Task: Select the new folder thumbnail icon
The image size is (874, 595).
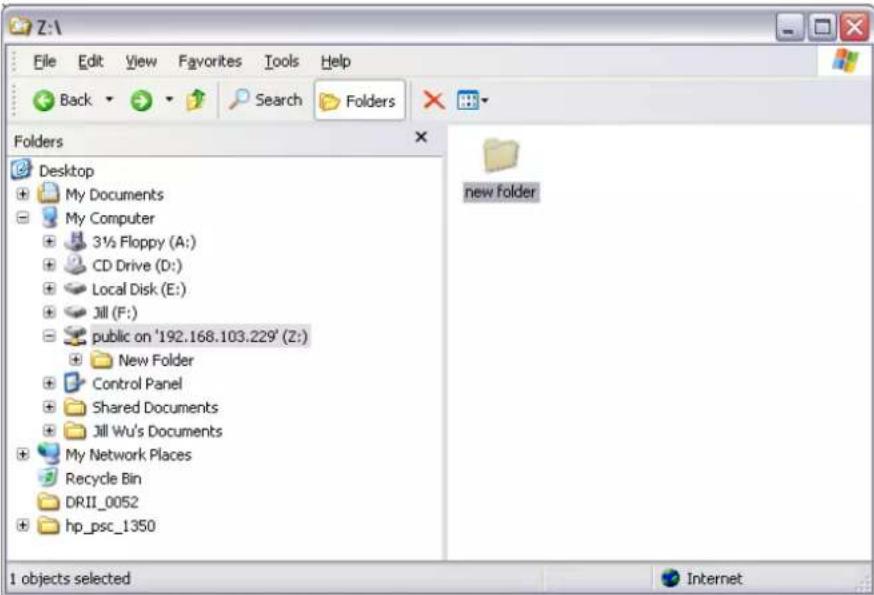Action: [x=501, y=155]
